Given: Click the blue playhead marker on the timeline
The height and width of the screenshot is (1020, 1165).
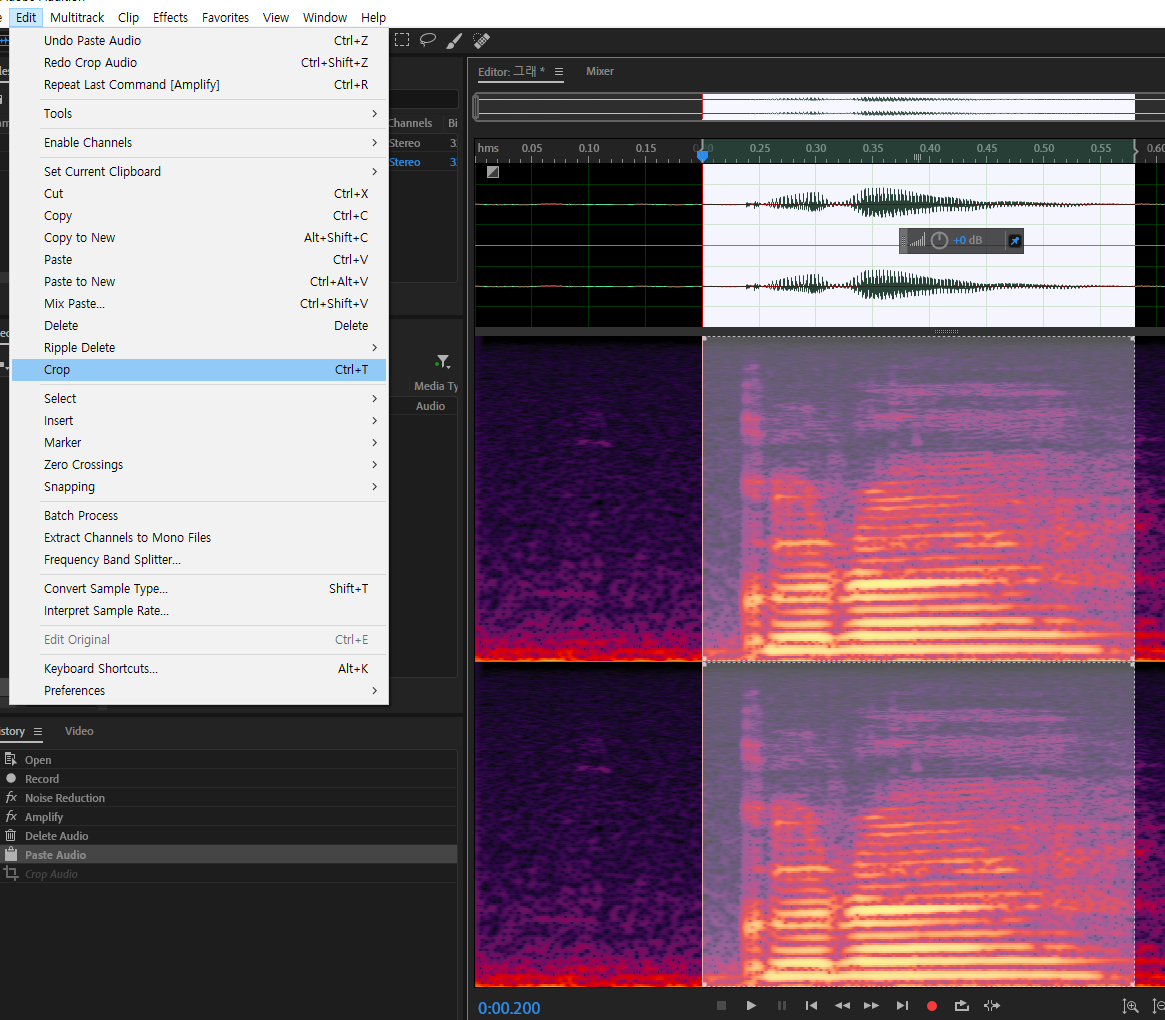Looking at the screenshot, I should [x=702, y=155].
